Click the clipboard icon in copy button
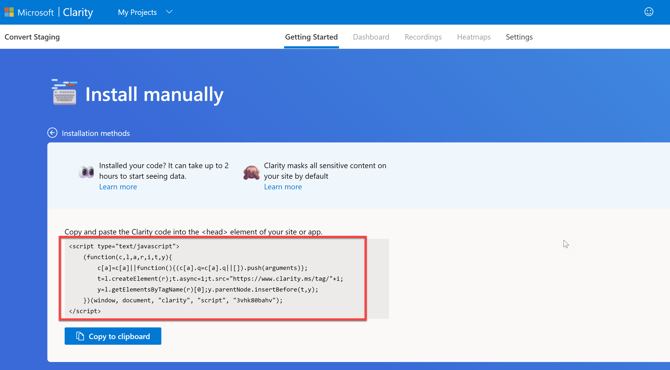The width and height of the screenshot is (670, 370). 80,336
